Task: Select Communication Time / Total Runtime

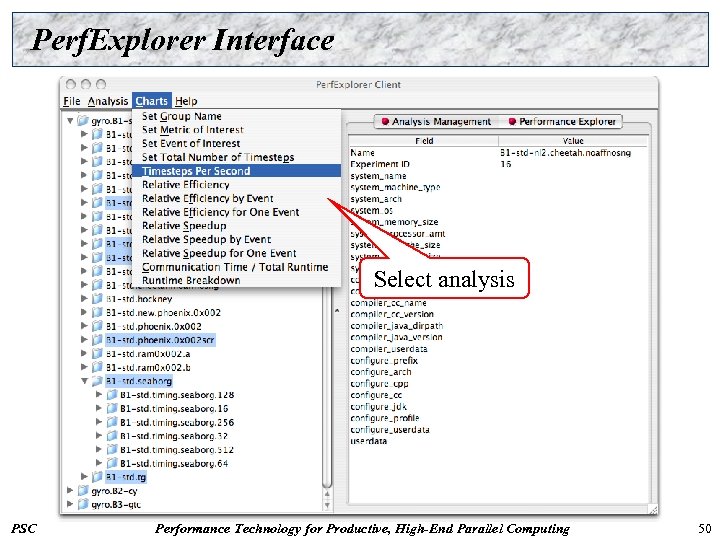Action: (x=235, y=267)
